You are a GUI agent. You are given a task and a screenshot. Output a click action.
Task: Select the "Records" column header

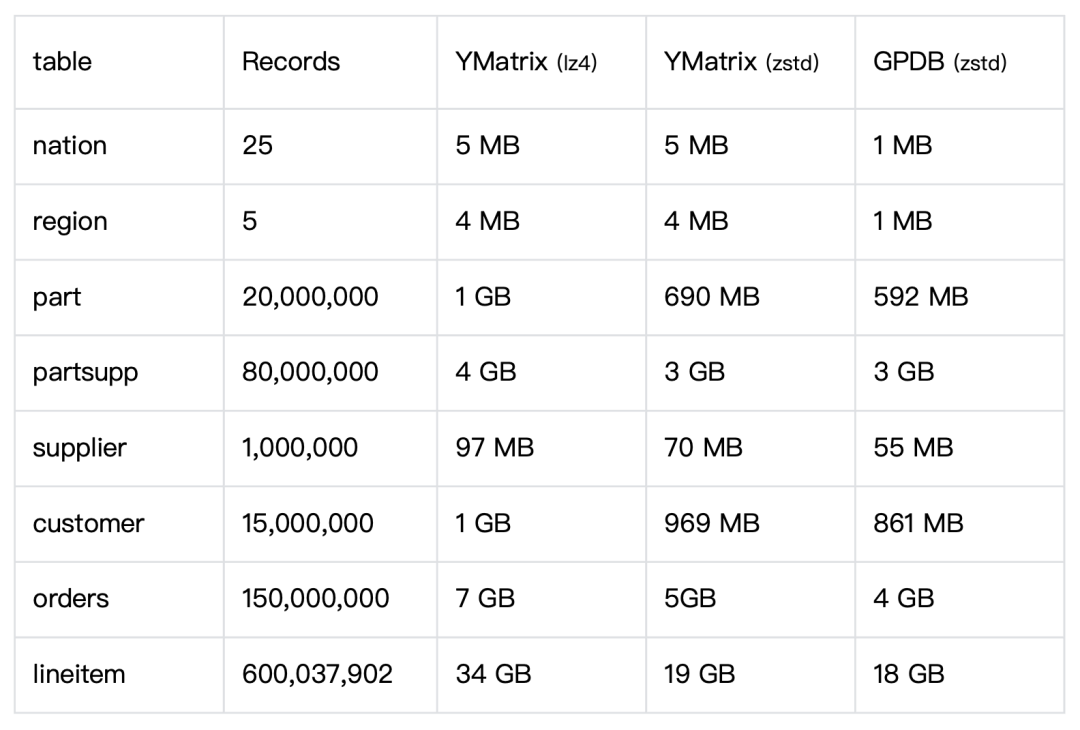coord(291,62)
